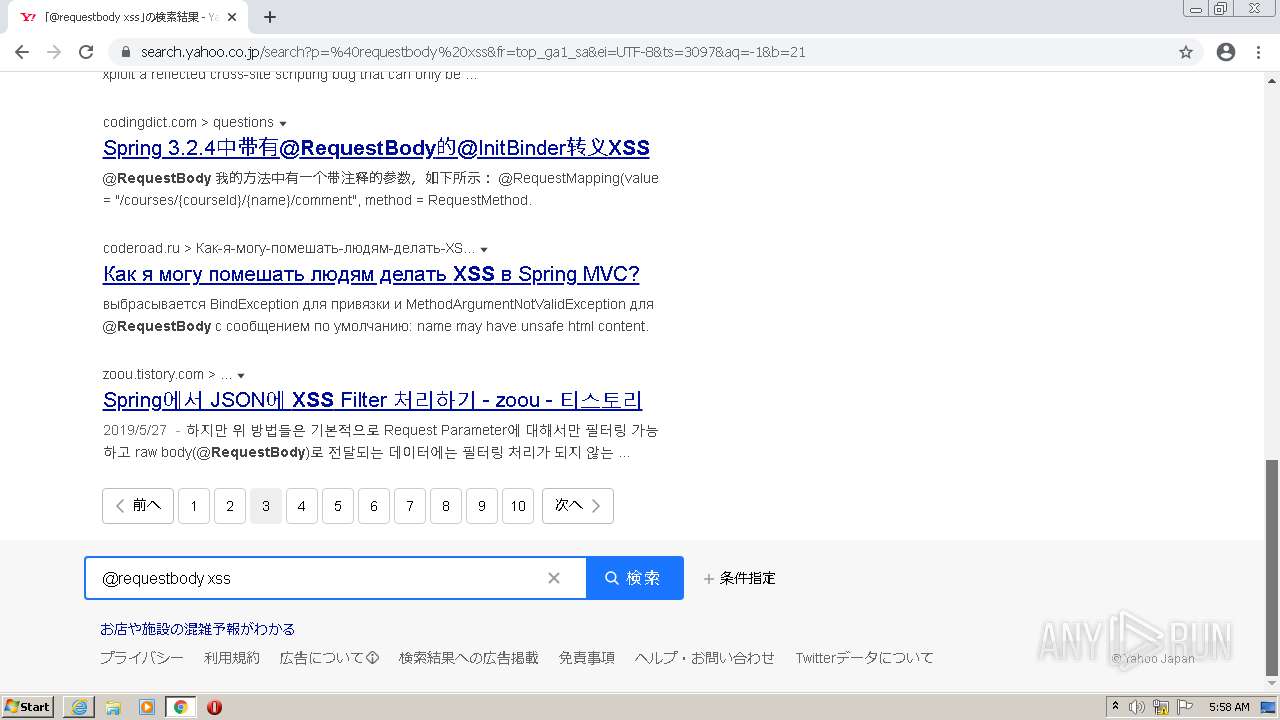Viewport: 1280px width, 720px height.
Task: Bookmark this page with the star icon
Action: coord(1186,52)
